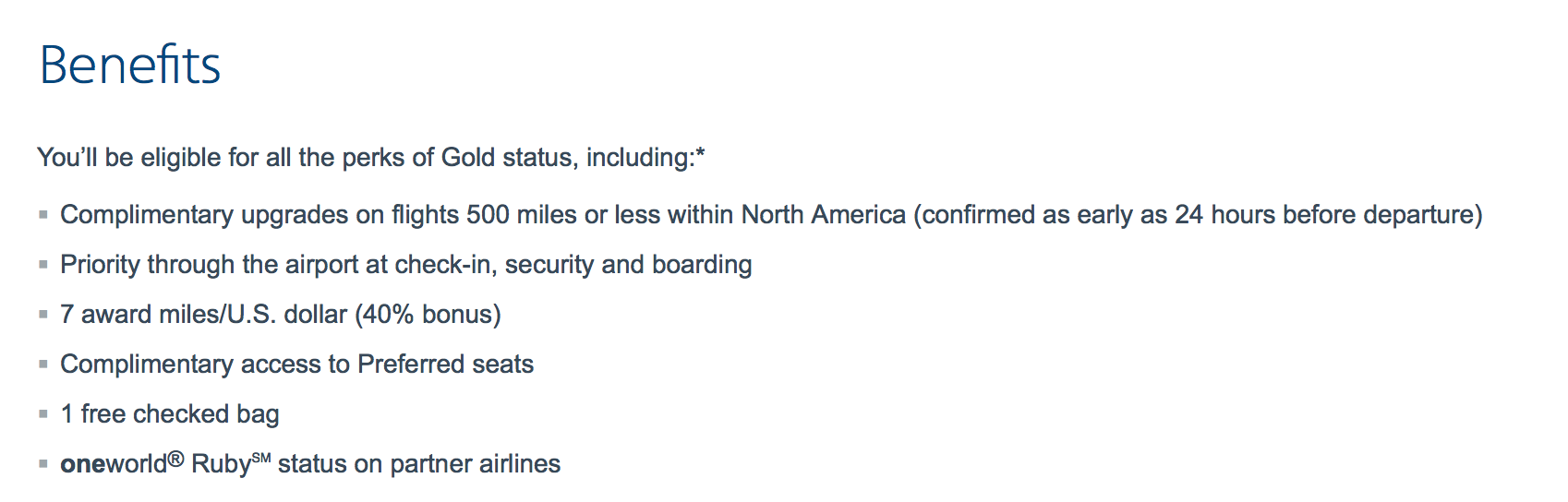The image size is (1568, 502).
Task: Click the 7 award miles/U.S. dollar text
Action: (x=203, y=315)
